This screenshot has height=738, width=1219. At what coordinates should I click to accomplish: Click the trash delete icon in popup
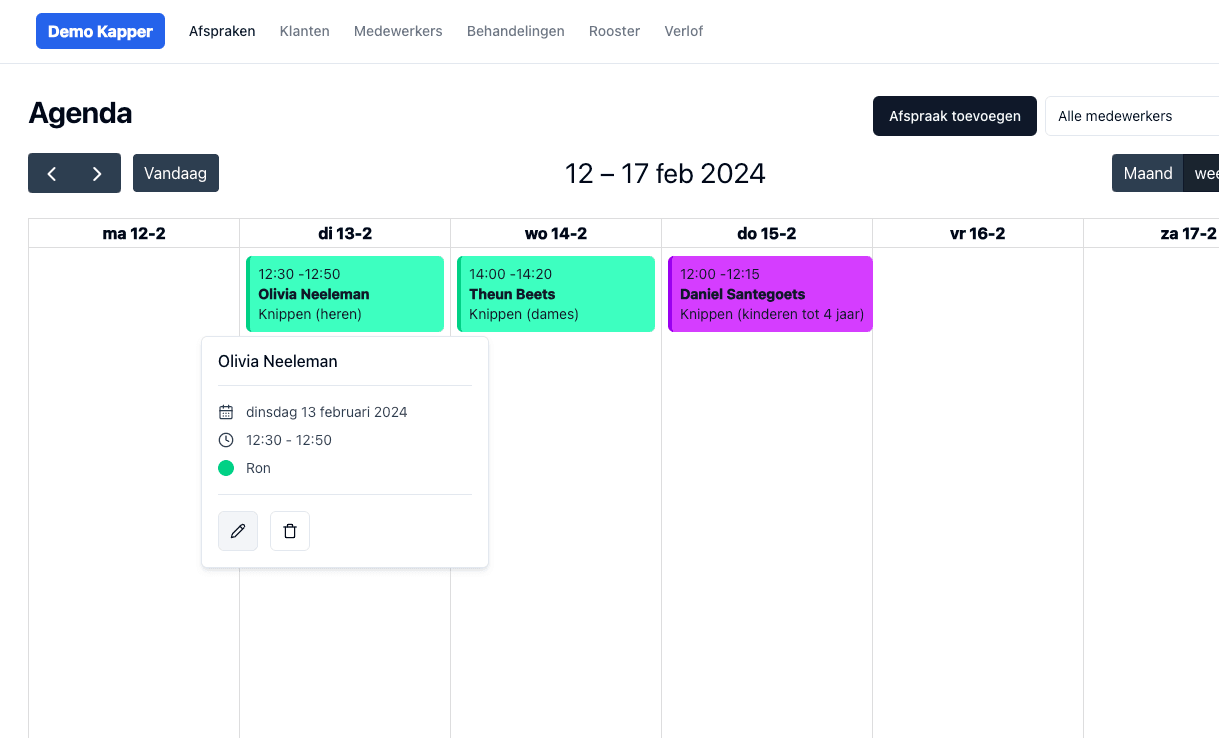click(x=290, y=531)
